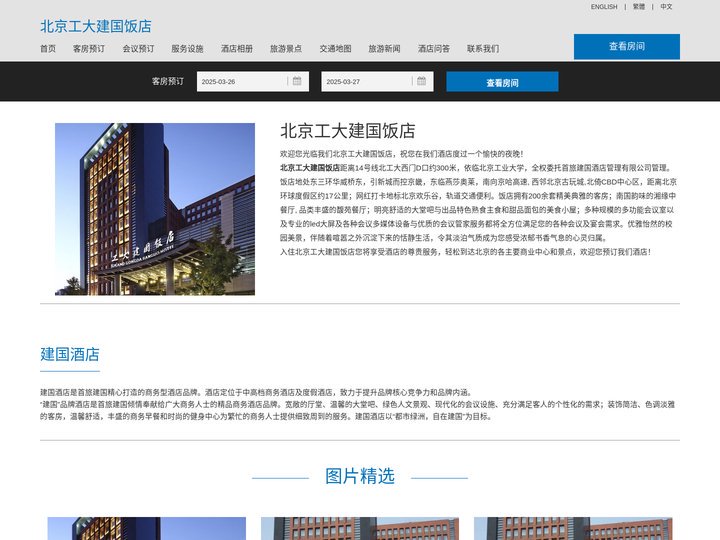Click the large 北京工大建国饭店 heading beside photo
This screenshot has height=540, width=720.
coord(348,131)
